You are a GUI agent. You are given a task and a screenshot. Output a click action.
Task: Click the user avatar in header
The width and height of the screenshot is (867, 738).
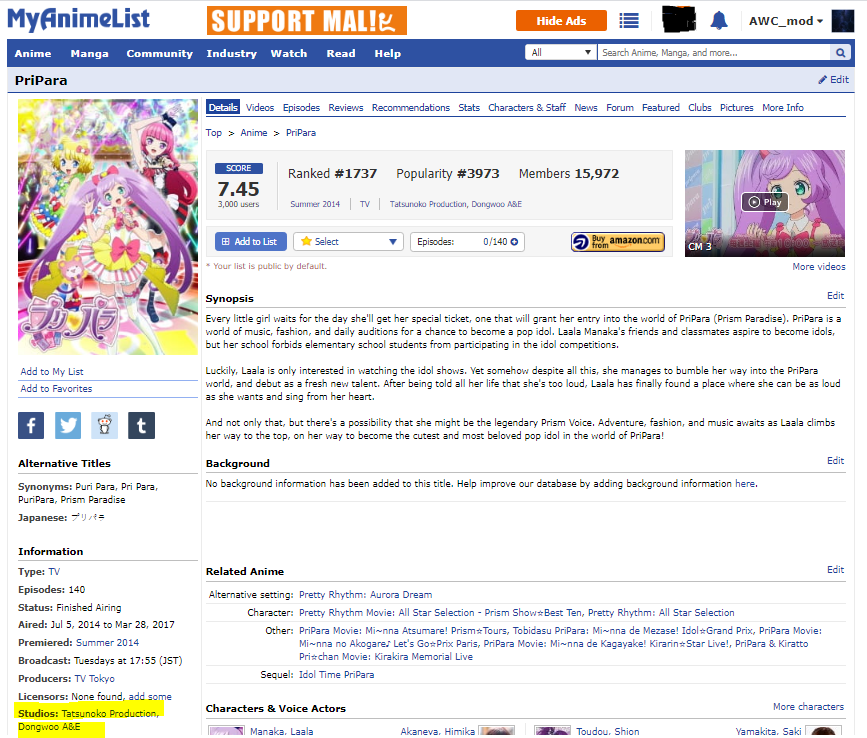pyautogui.click(x=843, y=21)
